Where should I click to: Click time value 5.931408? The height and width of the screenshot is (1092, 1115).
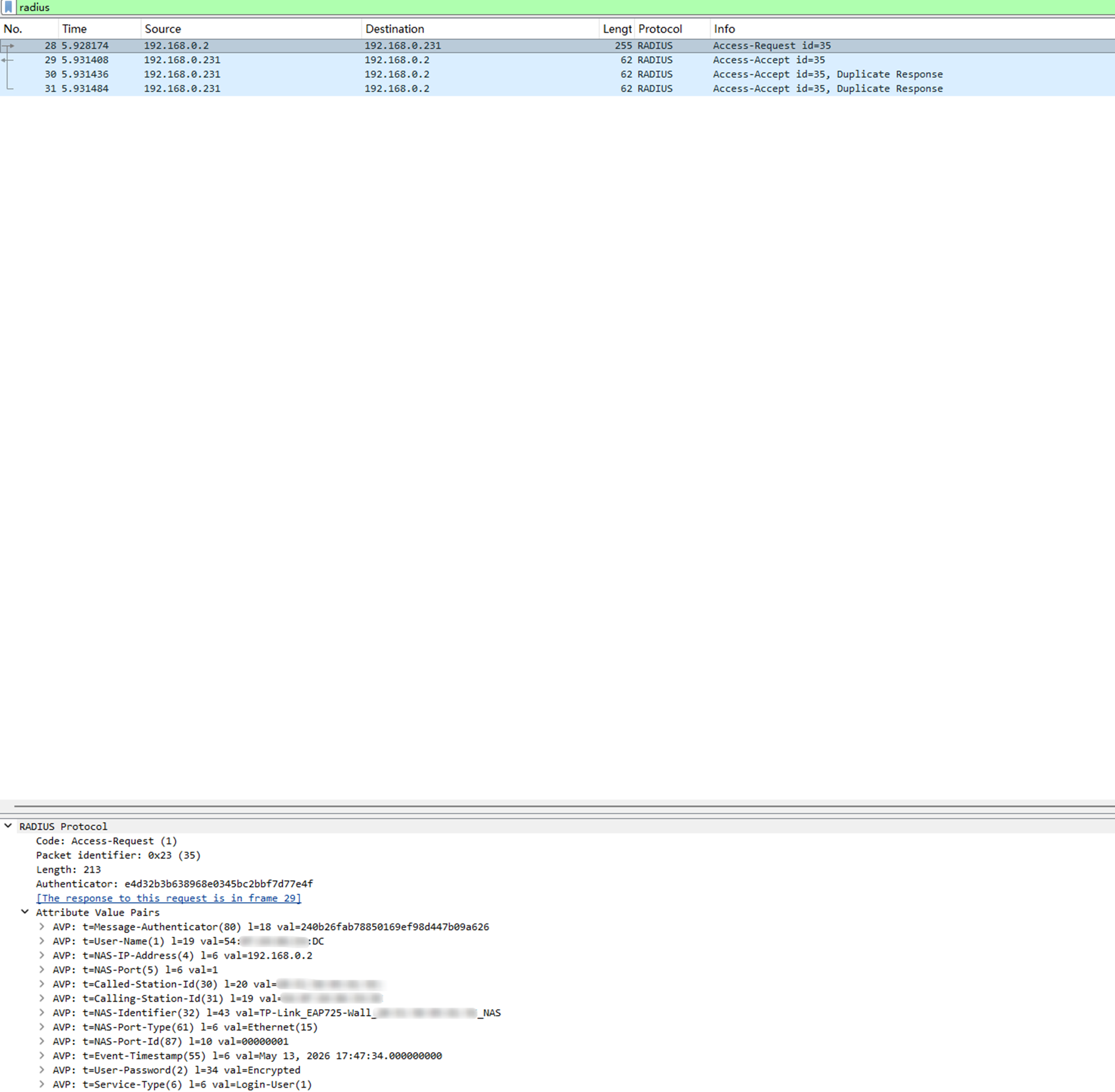(x=85, y=60)
